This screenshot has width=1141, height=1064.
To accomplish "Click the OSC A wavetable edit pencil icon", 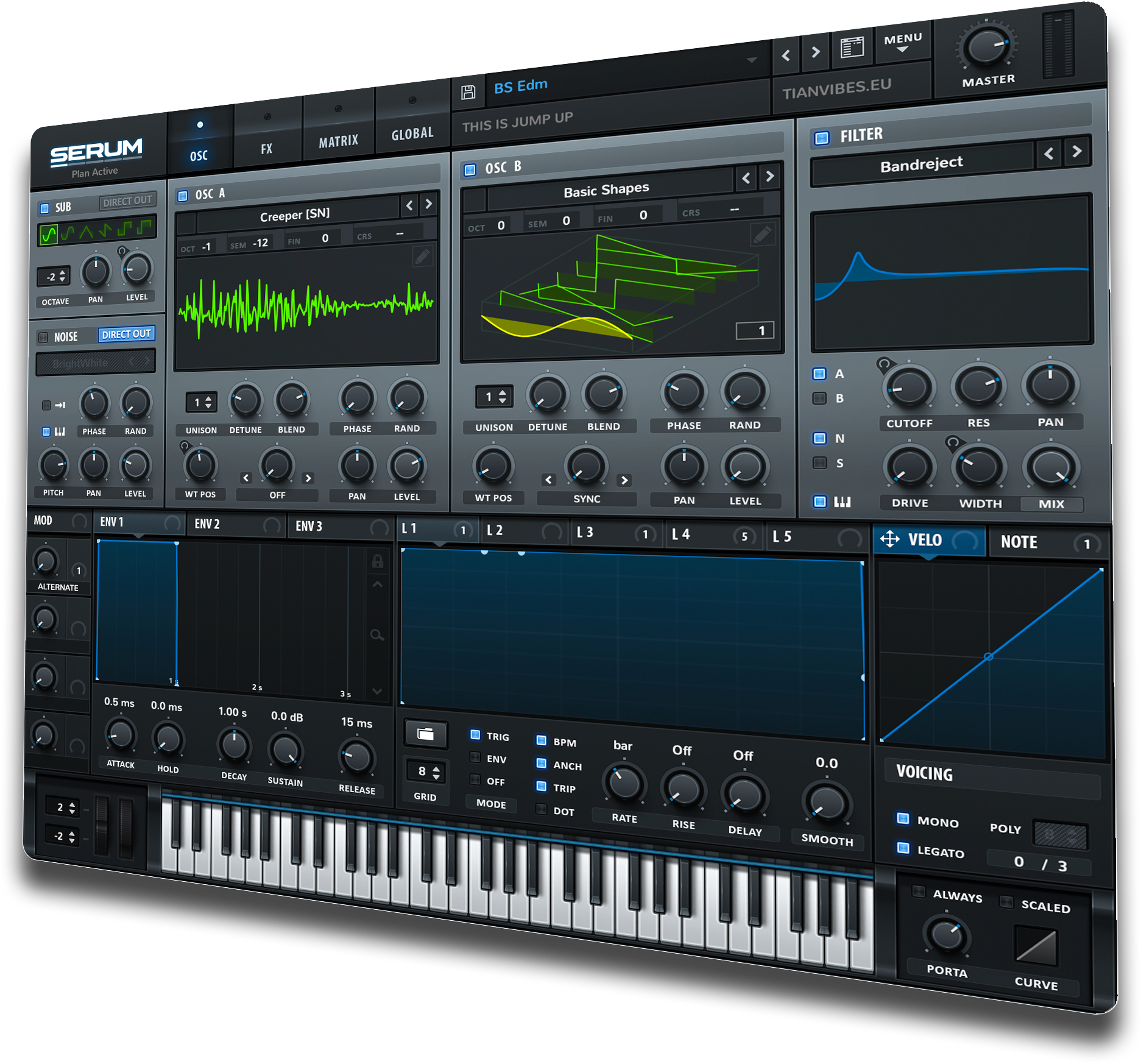I will click(x=422, y=257).
